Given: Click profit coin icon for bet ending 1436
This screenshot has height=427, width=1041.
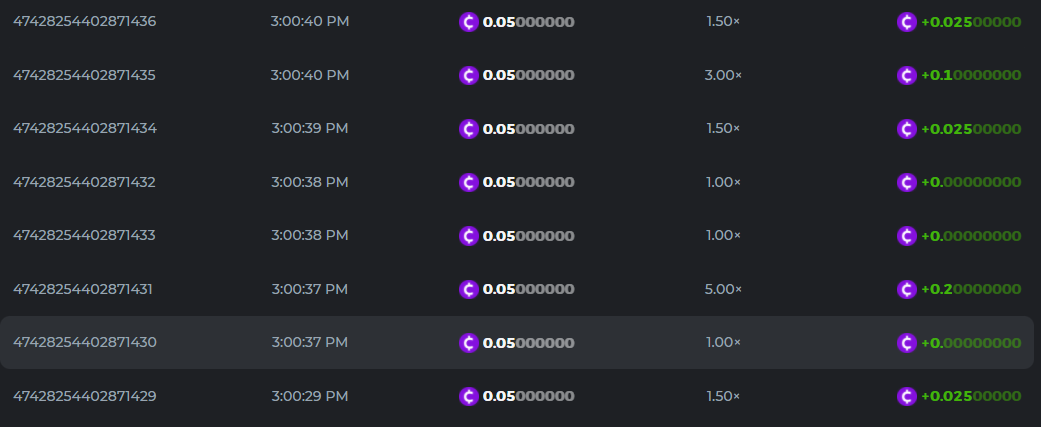Looking at the screenshot, I should [907, 21].
